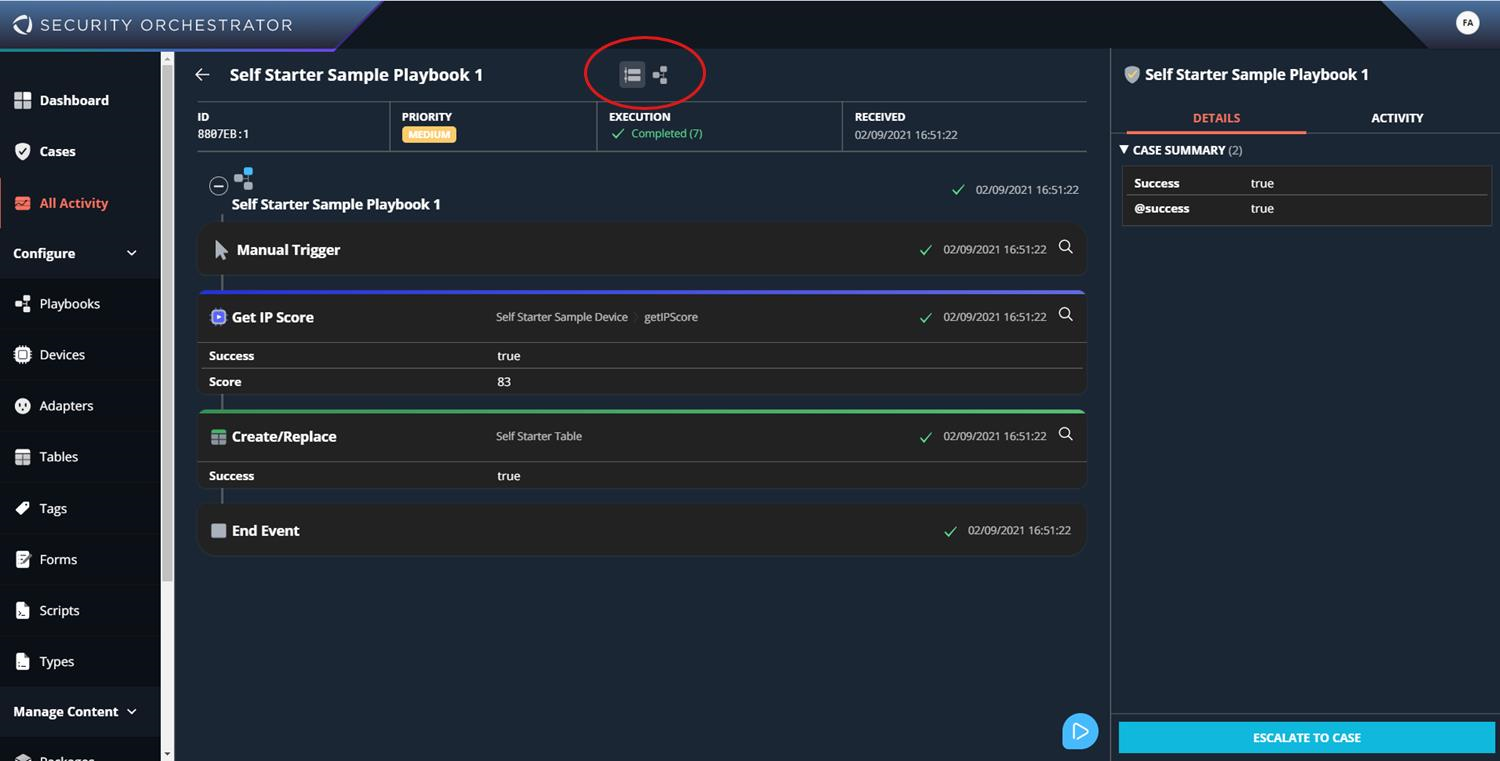Click the Create/Replace table icon
1500x761 pixels.
218,437
